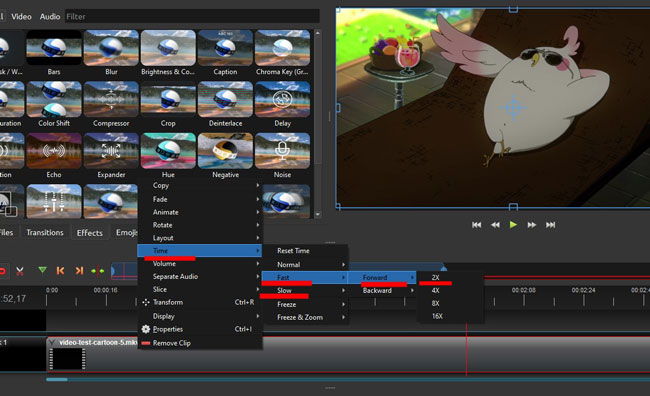The height and width of the screenshot is (396, 650).
Task: Open the Fade submenu
Action: [x=200, y=199]
